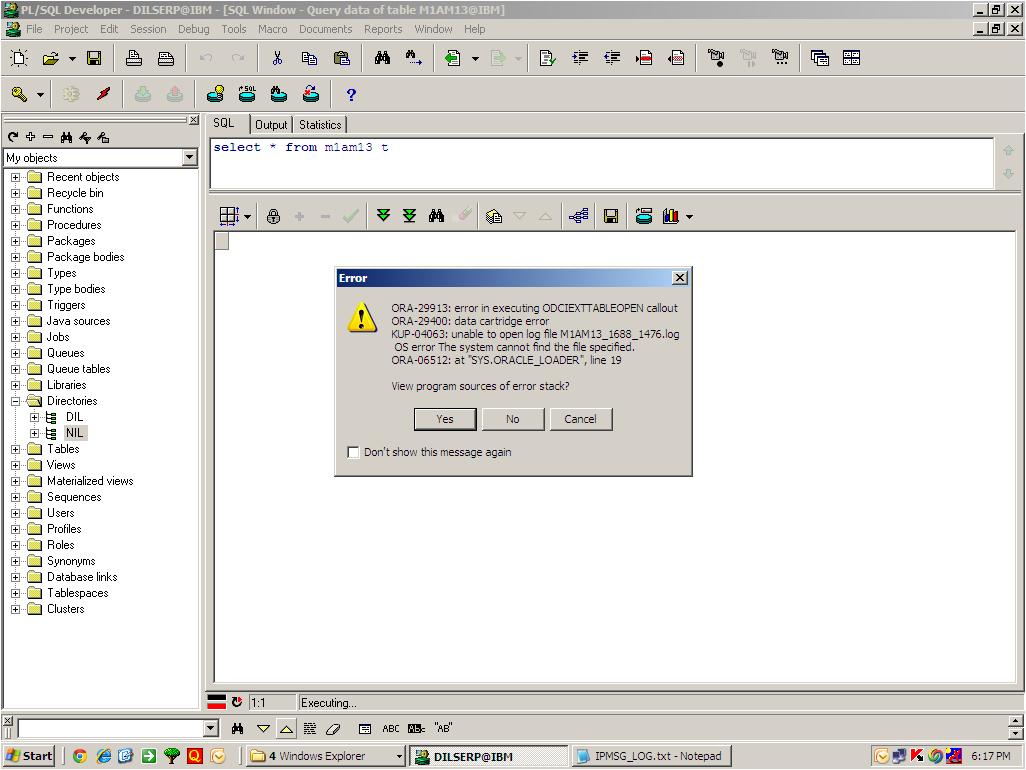Viewport: 1026px width, 770px height.
Task: Expand the Tables folder in object tree
Action: point(16,449)
